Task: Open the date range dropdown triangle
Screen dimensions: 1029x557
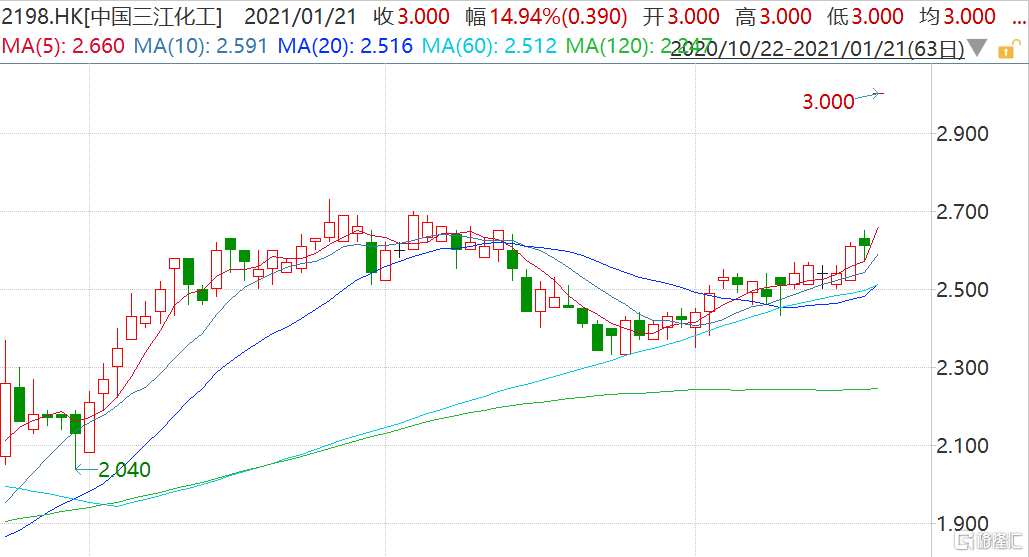Action: pos(978,47)
